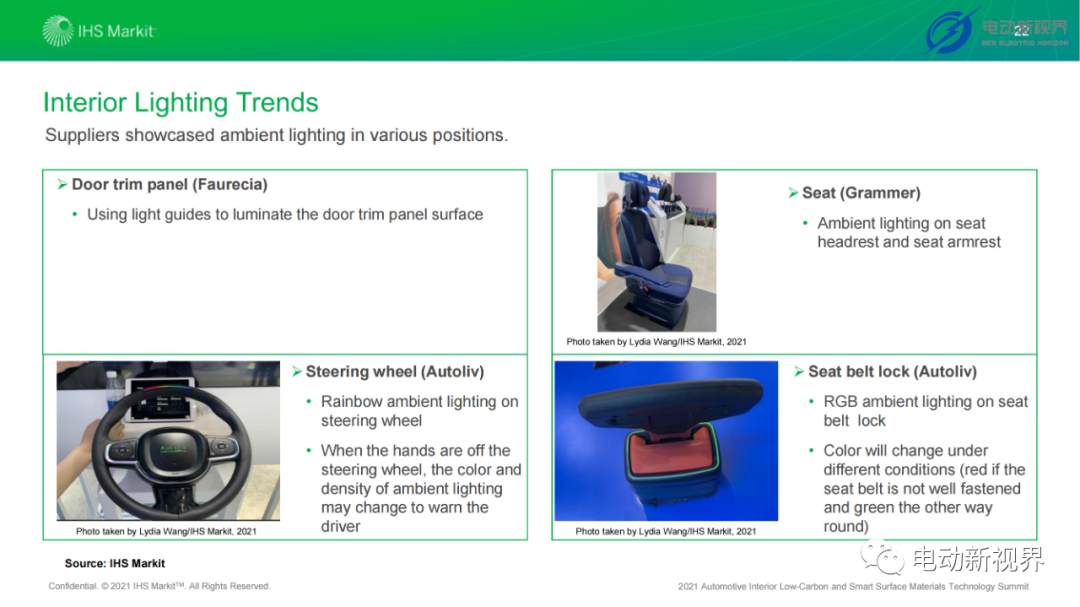The width and height of the screenshot is (1080, 607).
Task: Click the photo credit under the seat photo
Action: pos(656,342)
